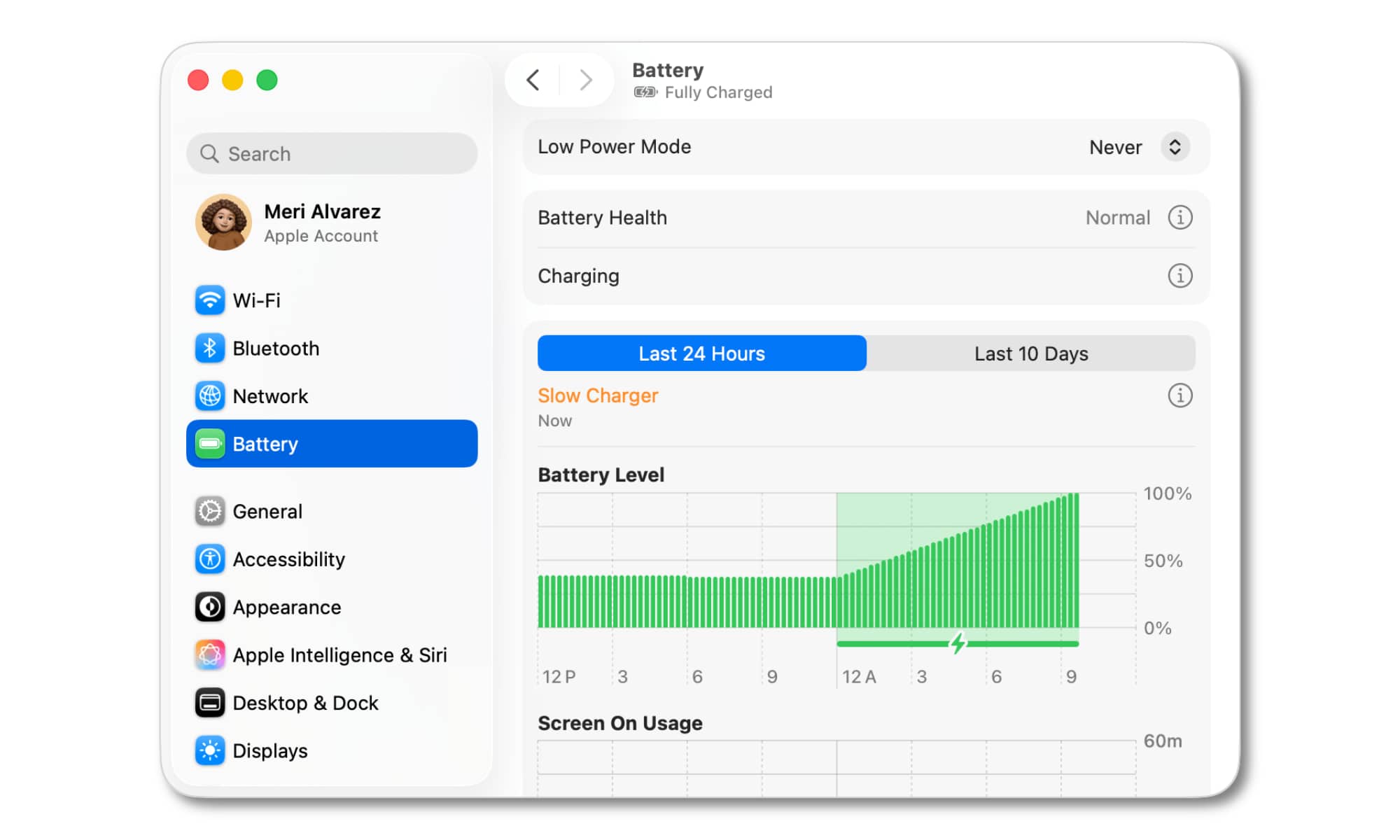Open Displays settings via brightness icon
Screen dimensions: 1400x840
[x=209, y=750]
